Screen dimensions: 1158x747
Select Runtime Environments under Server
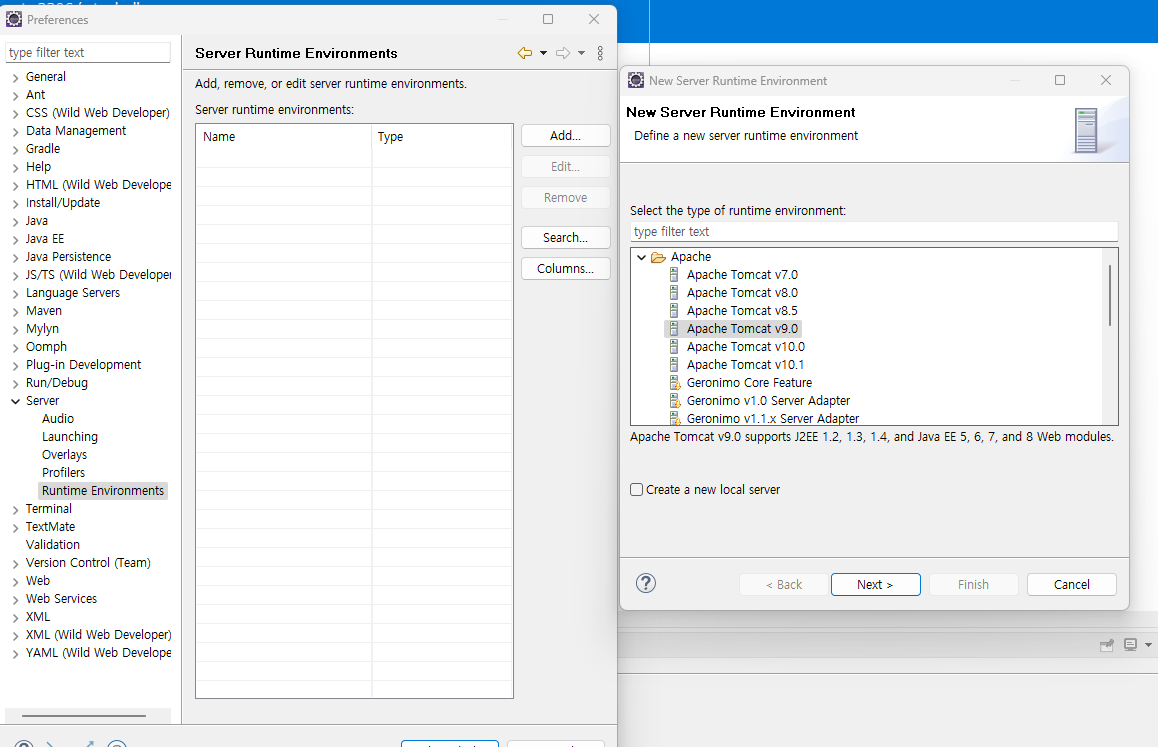pos(103,491)
